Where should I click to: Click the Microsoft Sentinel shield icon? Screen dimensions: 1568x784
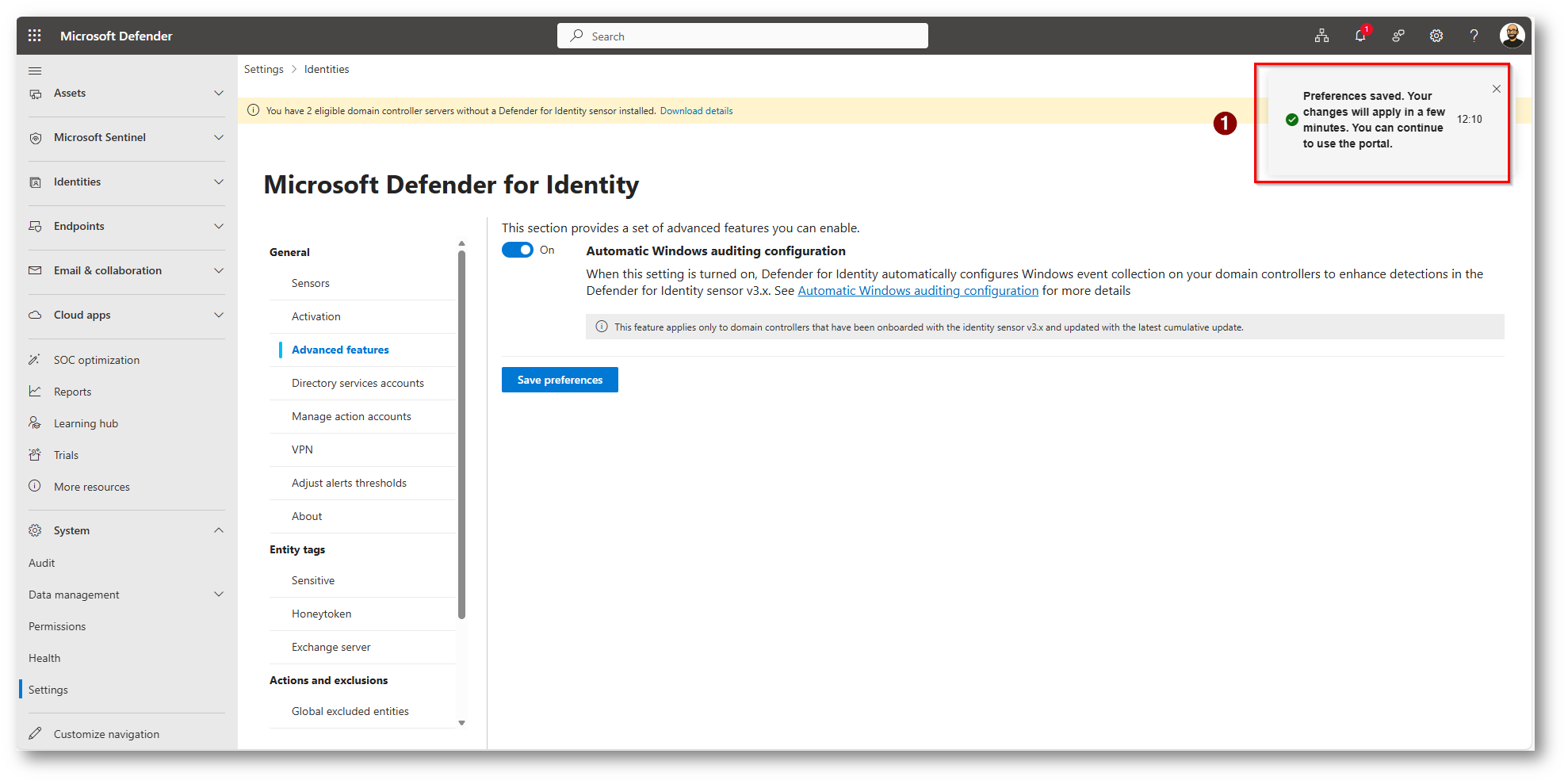click(x=35, y=138)
